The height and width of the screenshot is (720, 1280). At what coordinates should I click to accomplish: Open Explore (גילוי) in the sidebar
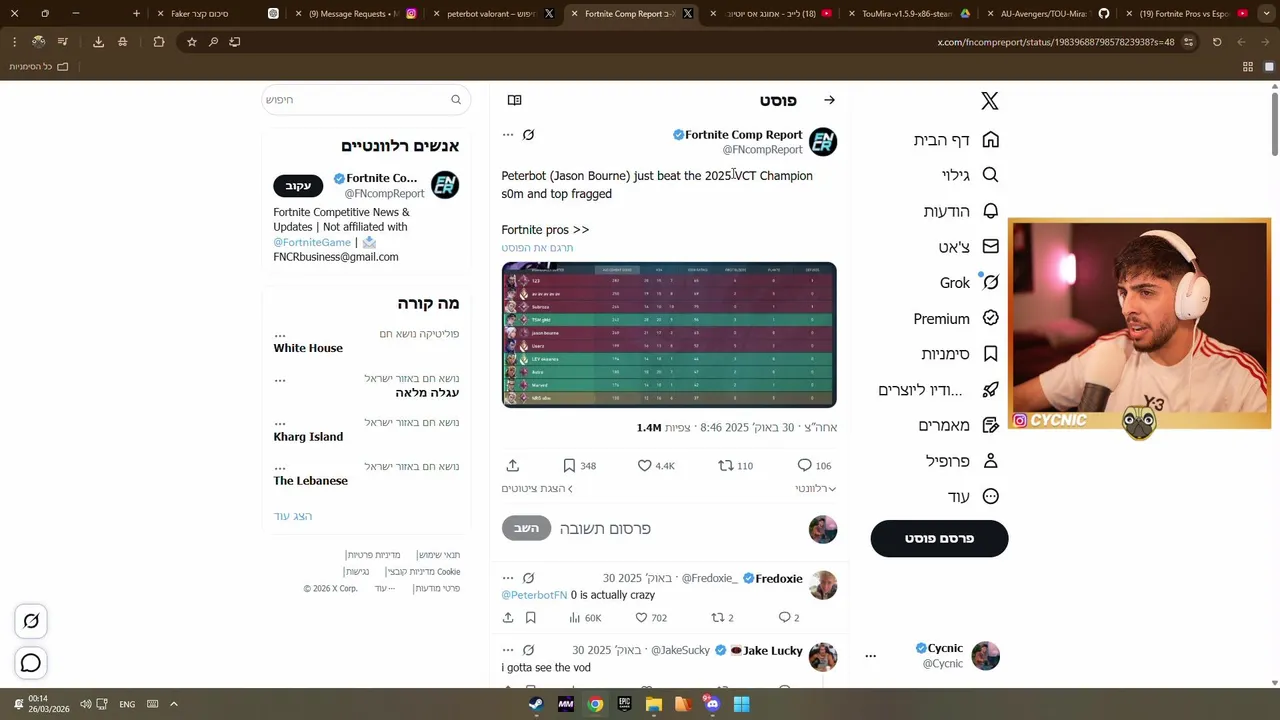970,175
